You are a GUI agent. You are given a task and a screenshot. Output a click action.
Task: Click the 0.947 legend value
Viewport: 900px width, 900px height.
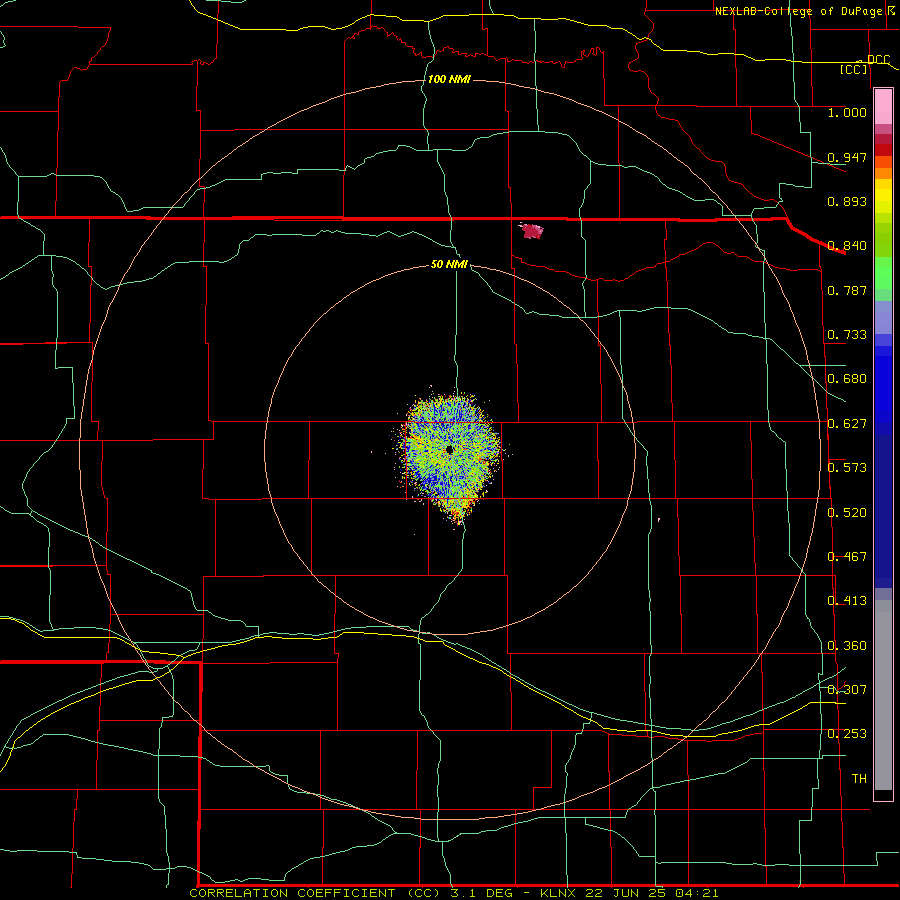point(847,157)
